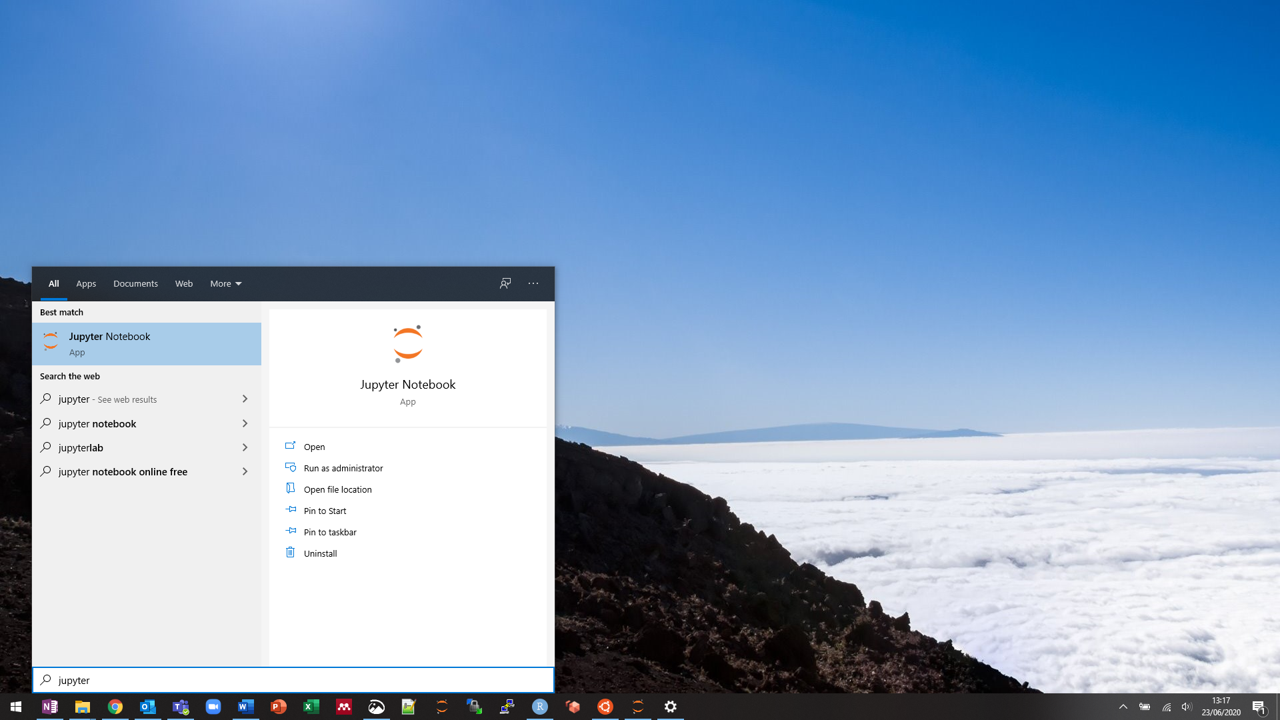Viewport: 1280px width, 720px height.
Task: Open the red cube taskbar icon
Action: click(x=573, y=707)
